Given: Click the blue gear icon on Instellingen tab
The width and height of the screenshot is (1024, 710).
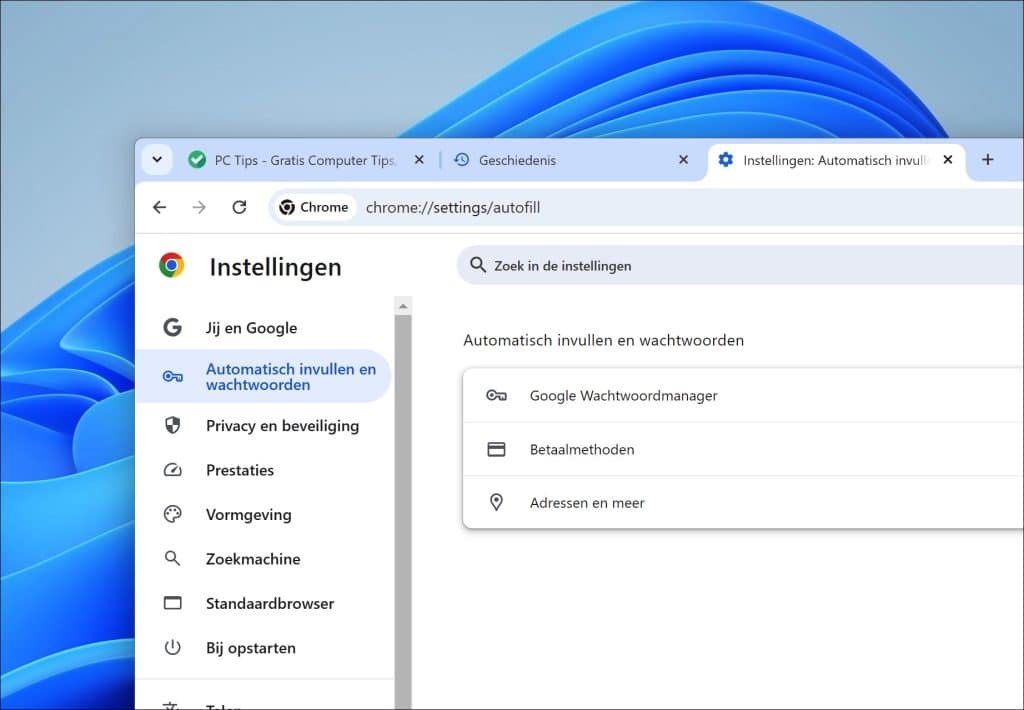Looking at the screenshot, I should coord(726,159).
